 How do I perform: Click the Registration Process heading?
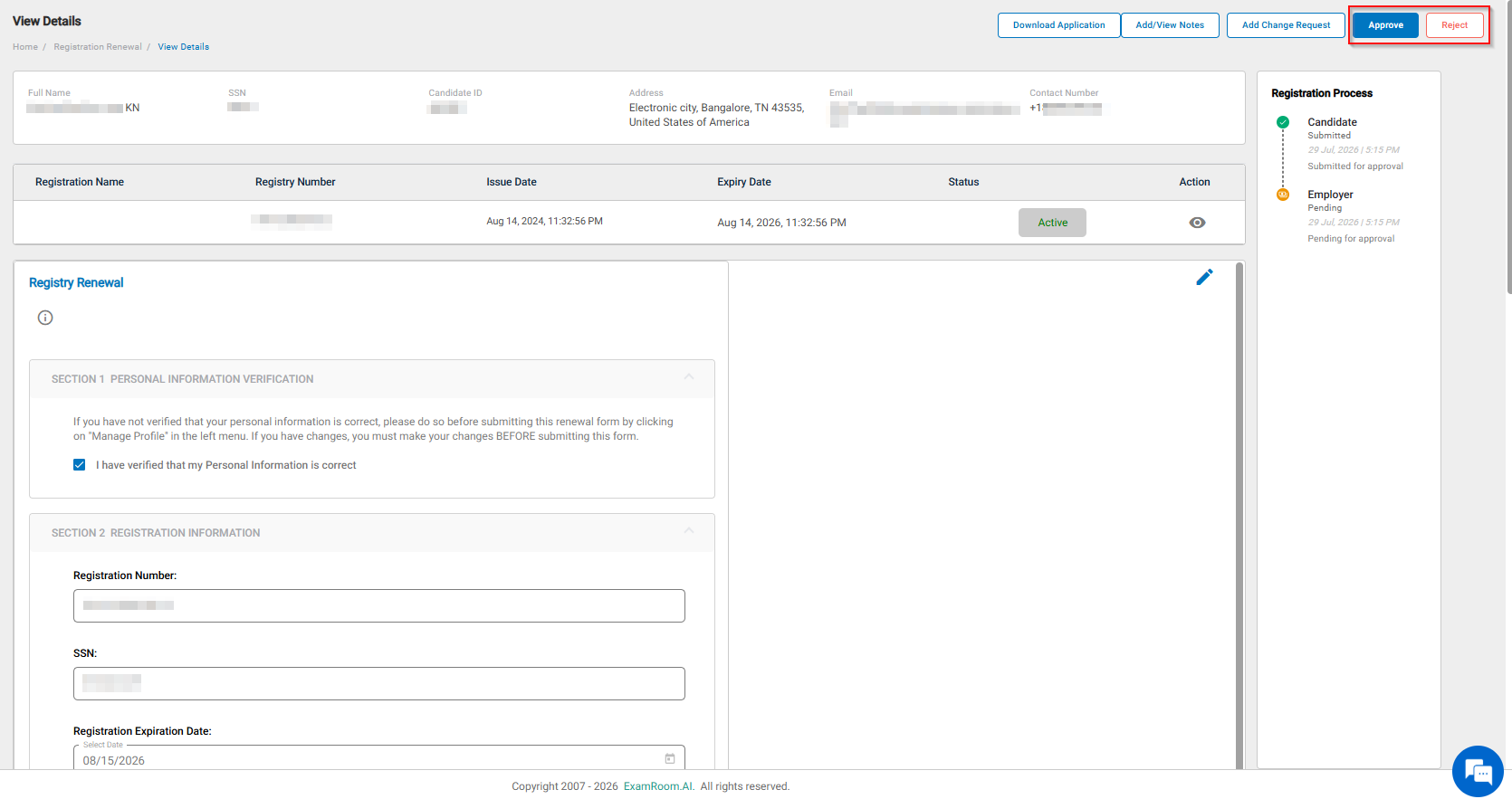(x=1322, y=93)
